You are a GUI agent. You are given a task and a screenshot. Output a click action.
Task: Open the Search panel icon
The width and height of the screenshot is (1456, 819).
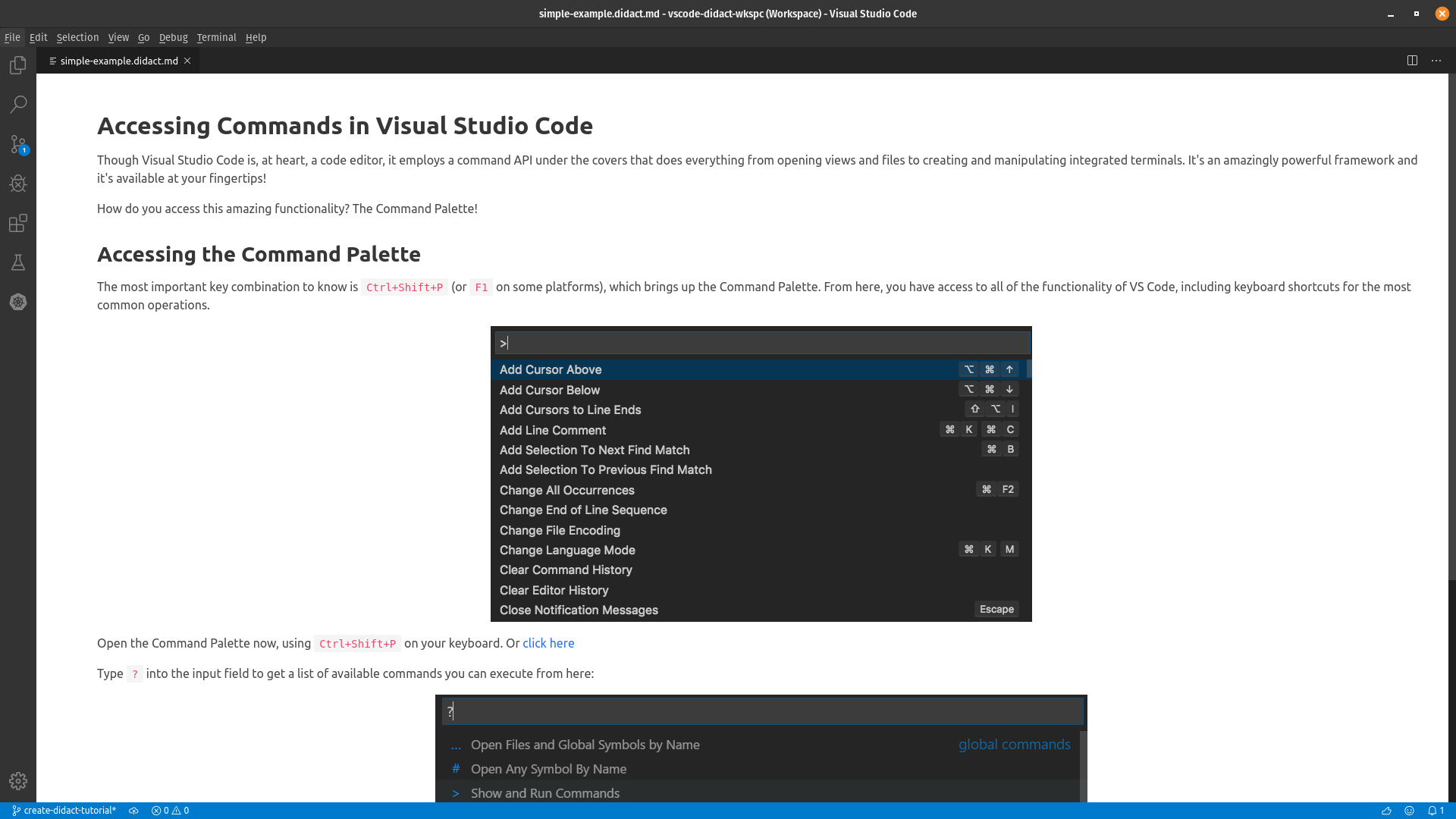[x=18, y=104]
